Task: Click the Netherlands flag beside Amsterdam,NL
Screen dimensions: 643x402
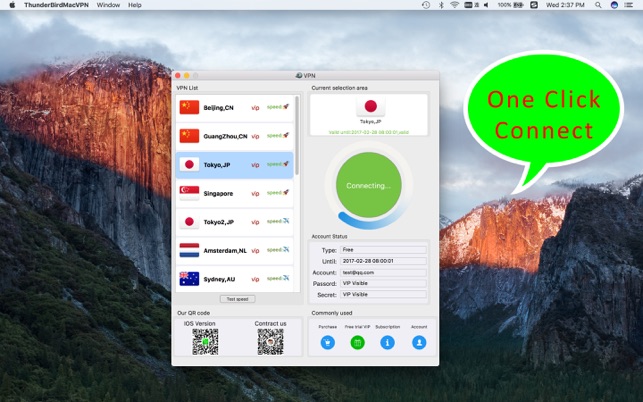Action: click(189, 250)
